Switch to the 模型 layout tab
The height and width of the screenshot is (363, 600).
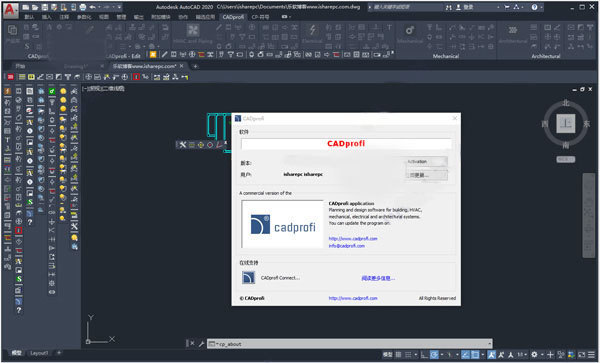pos(16,353)
